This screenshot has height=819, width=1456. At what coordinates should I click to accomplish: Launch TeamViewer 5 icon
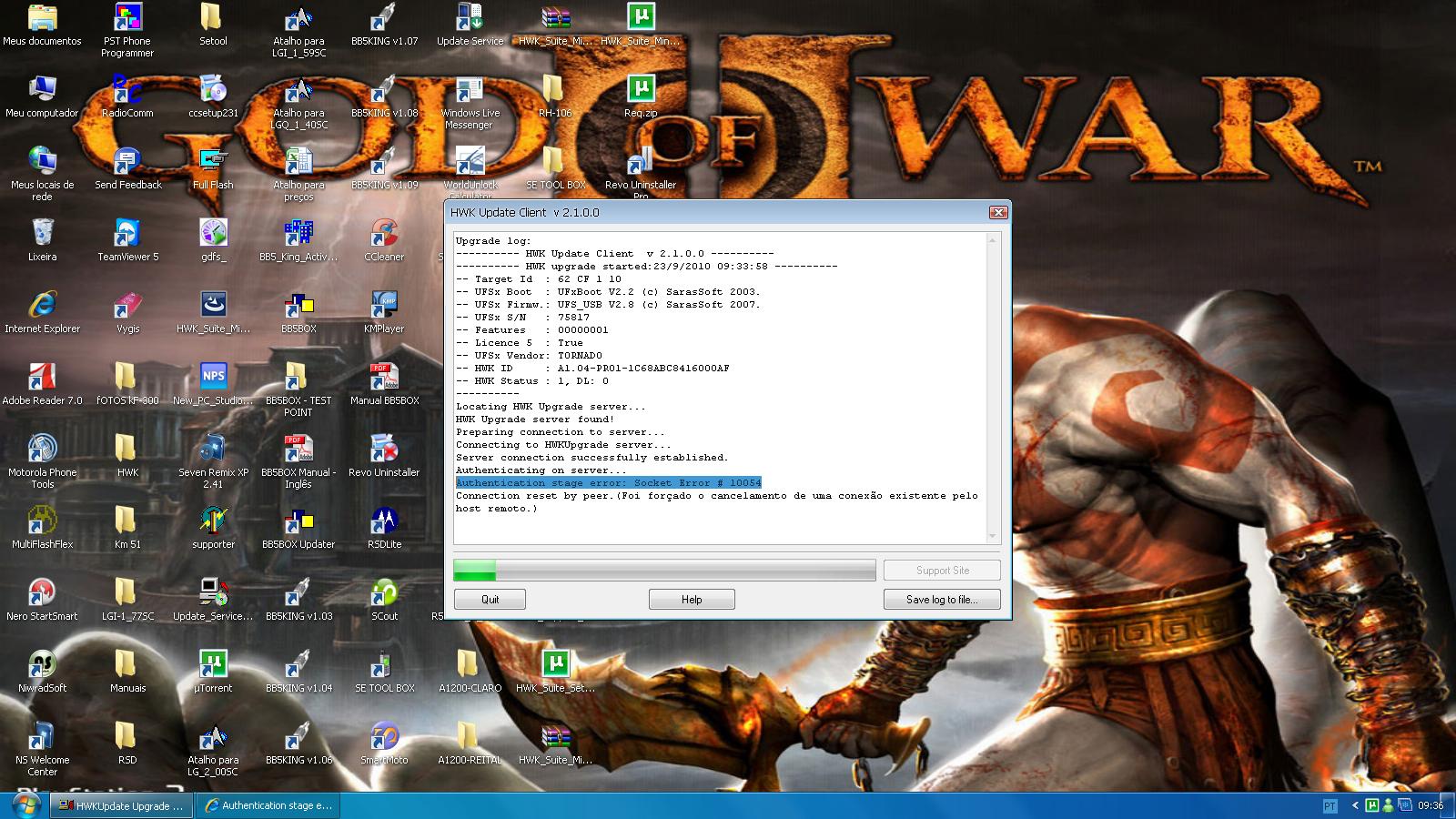point(127,240)
